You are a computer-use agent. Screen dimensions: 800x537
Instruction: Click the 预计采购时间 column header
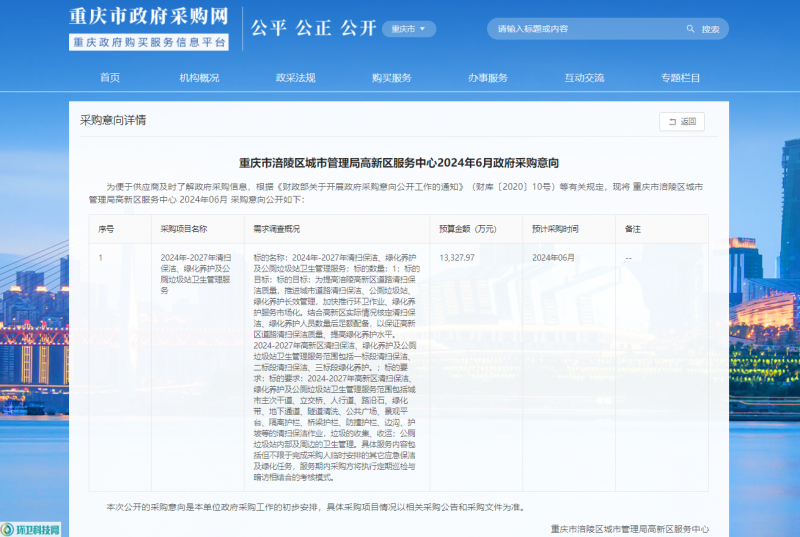555,228
